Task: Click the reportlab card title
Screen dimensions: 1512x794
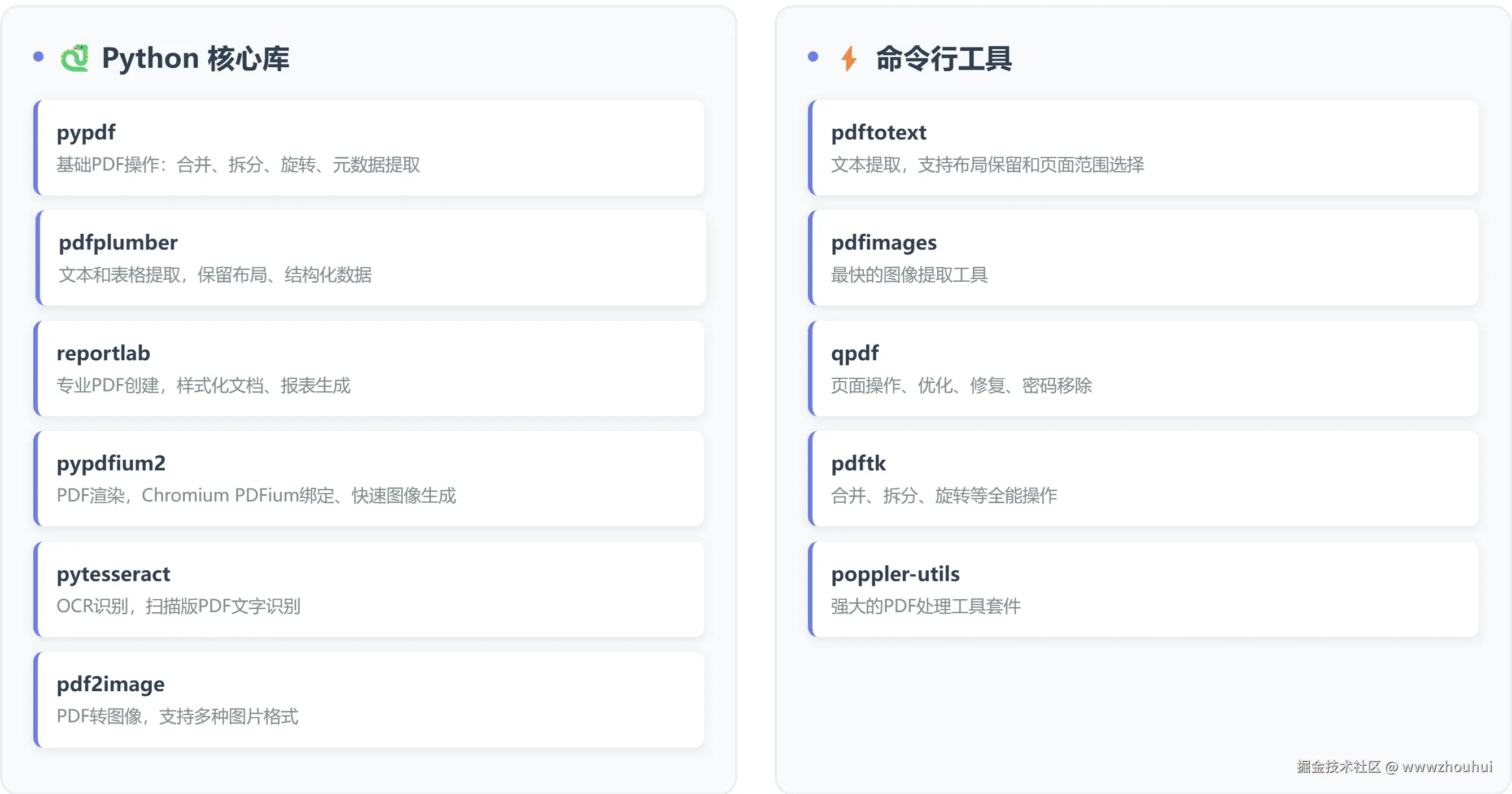Action: (103, 353)
